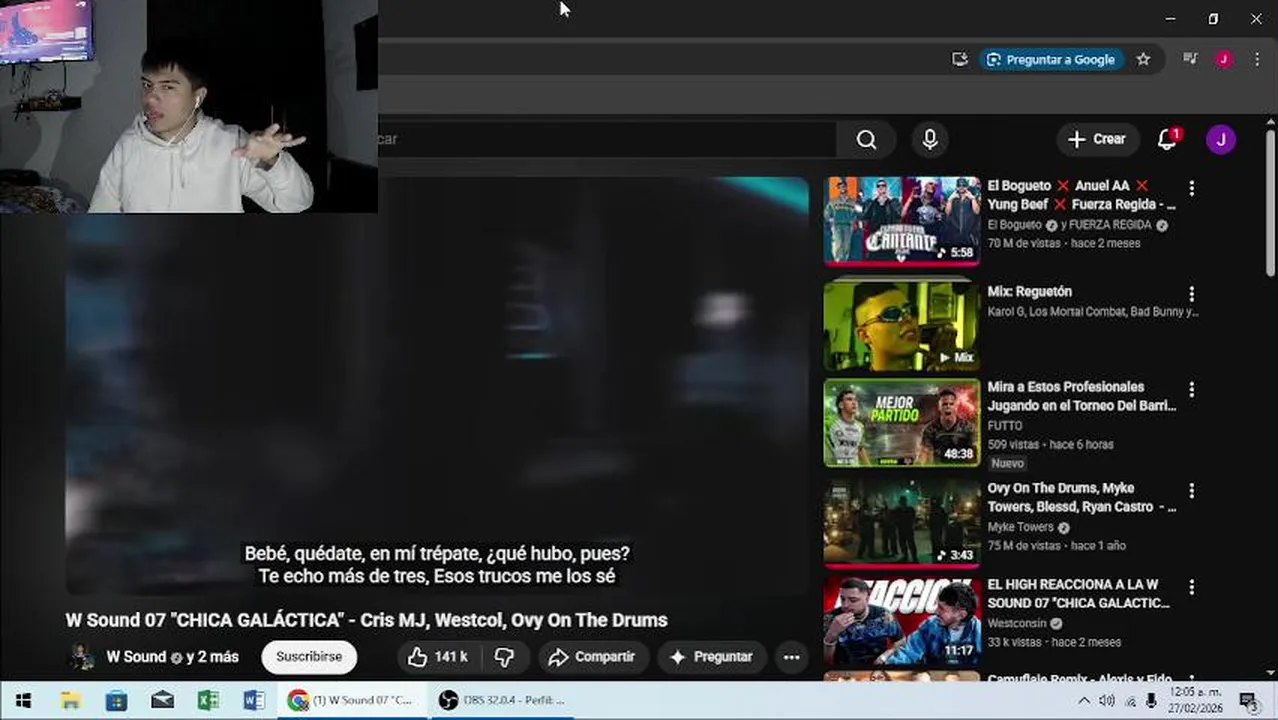The image size is (1278, 720).
Task: Click Compartir share button
Action: point(591,657)
